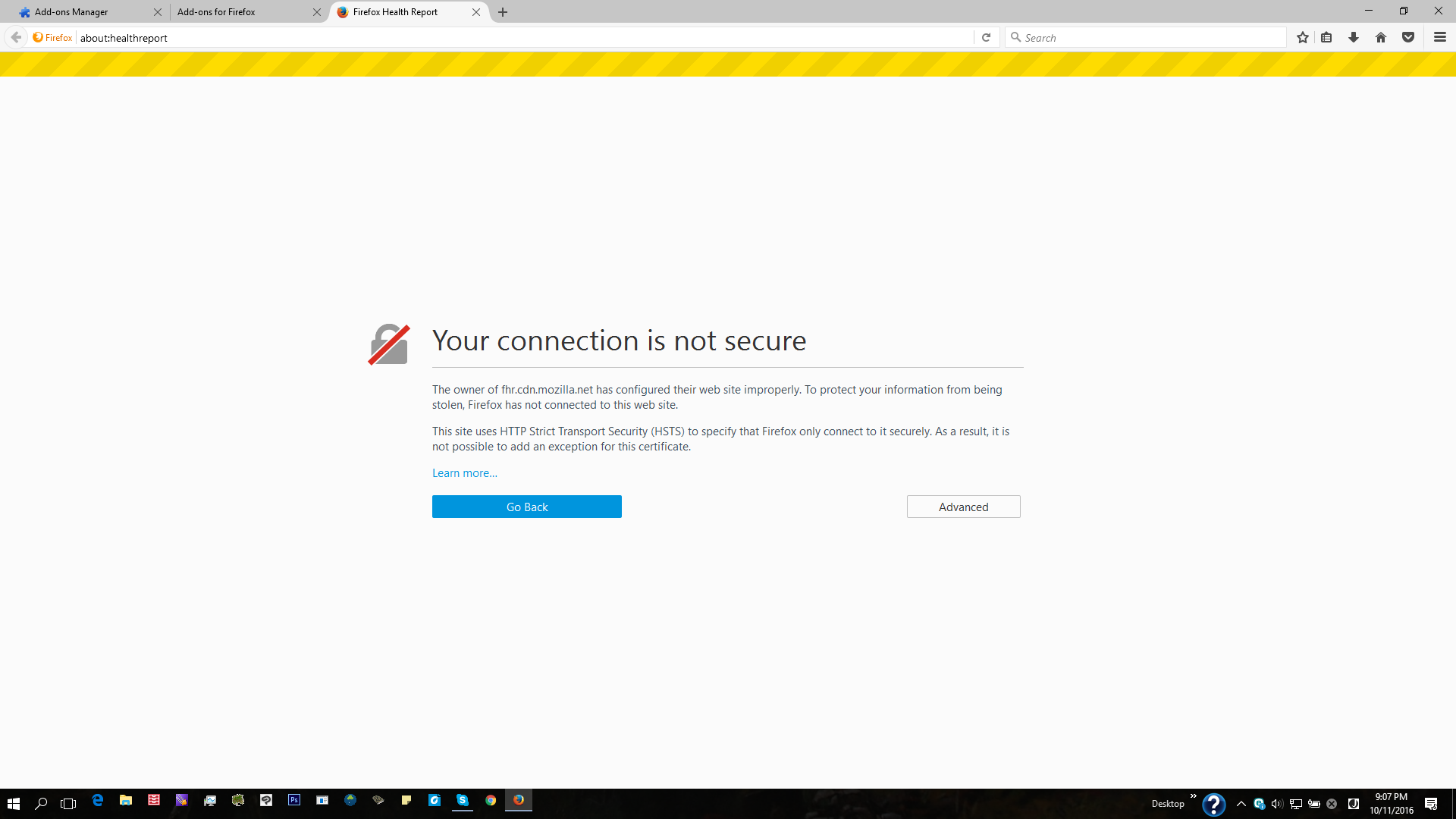
Task: Go to Home page icon
Action: coord(1381,37)
